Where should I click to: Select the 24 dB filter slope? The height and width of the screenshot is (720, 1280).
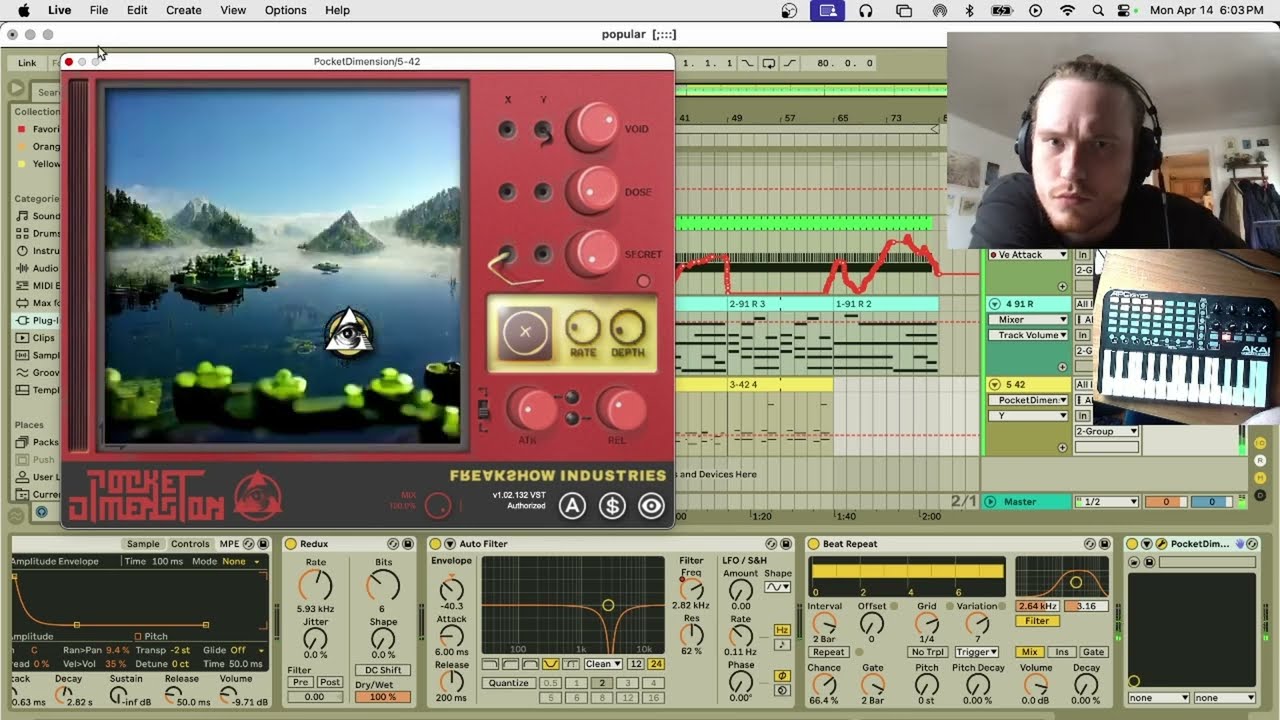pos(656,664)
